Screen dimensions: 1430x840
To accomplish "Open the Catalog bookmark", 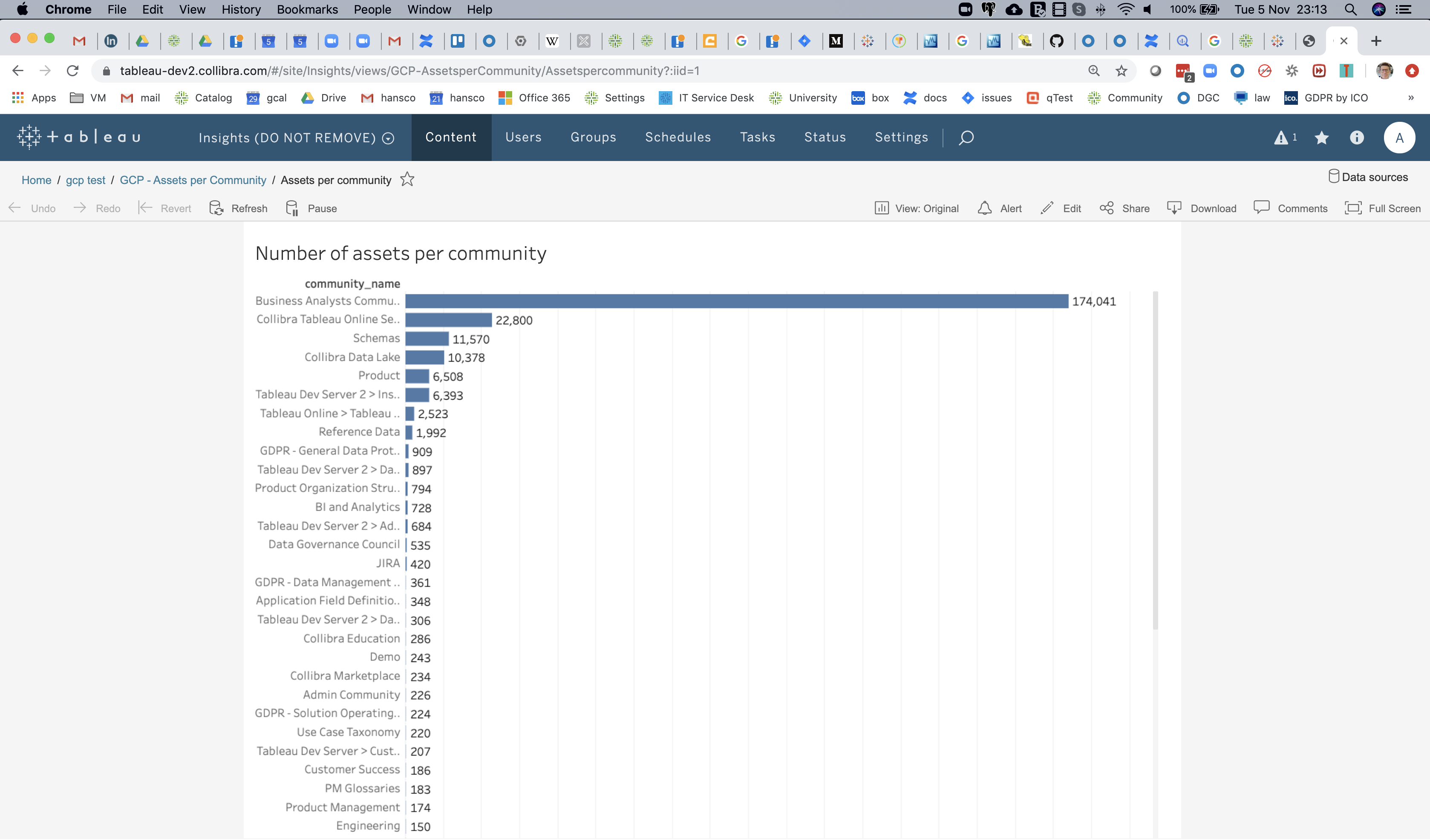I will pos(203,98).
